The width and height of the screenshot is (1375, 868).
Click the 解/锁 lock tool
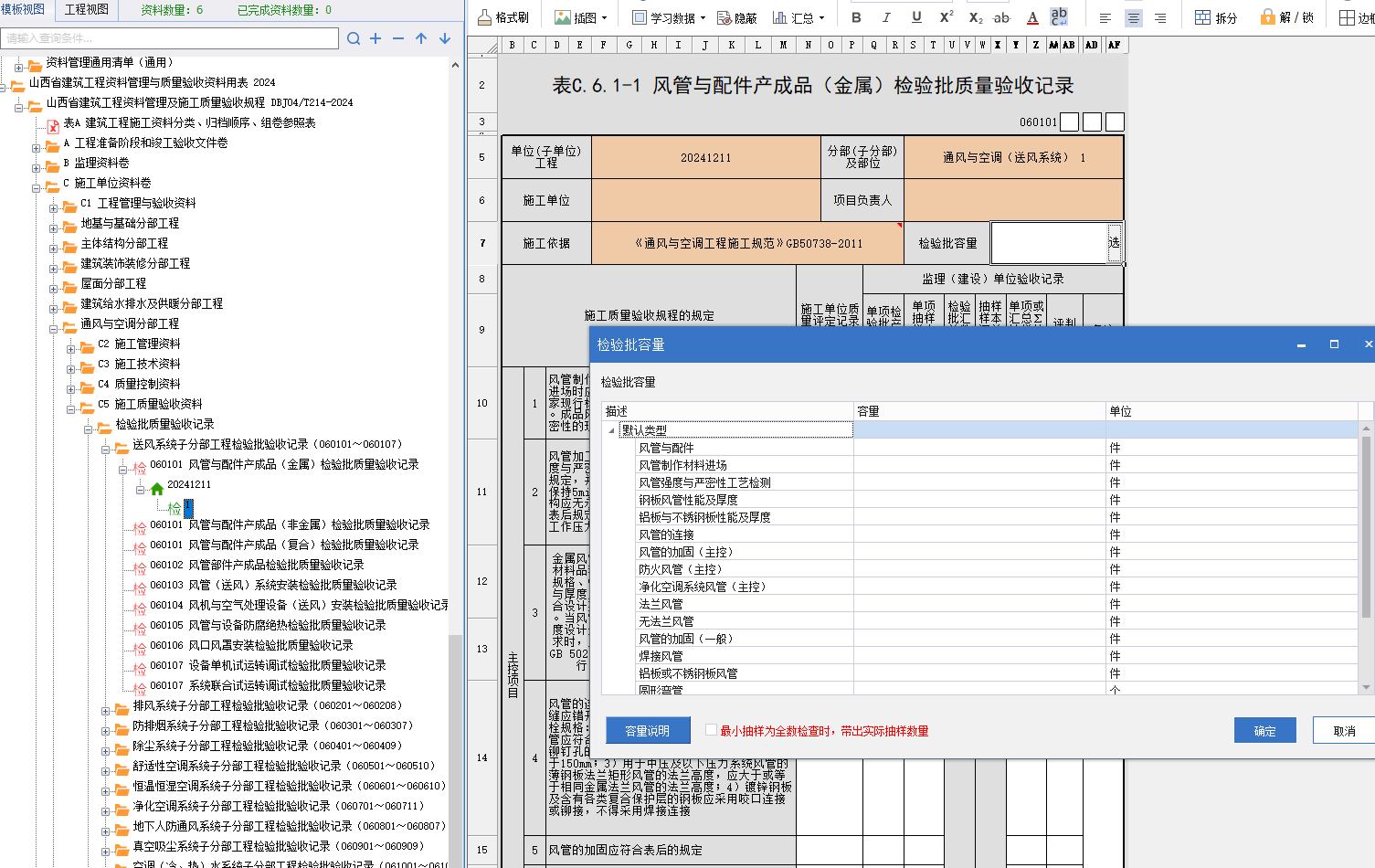pyautogui.click(x=1286, y=17)
